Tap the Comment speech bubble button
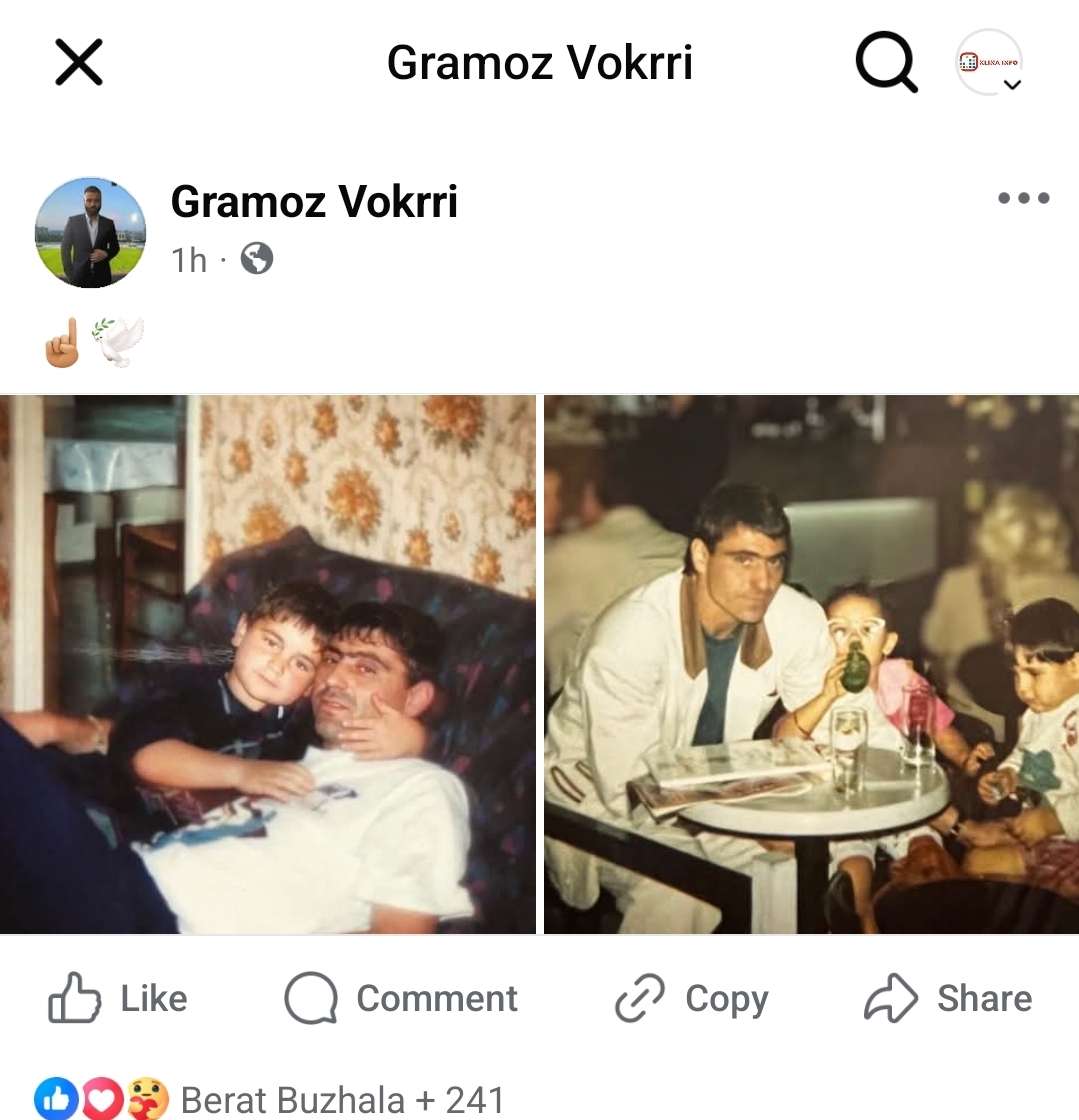1079x1120 pixels. coord(401,998)
